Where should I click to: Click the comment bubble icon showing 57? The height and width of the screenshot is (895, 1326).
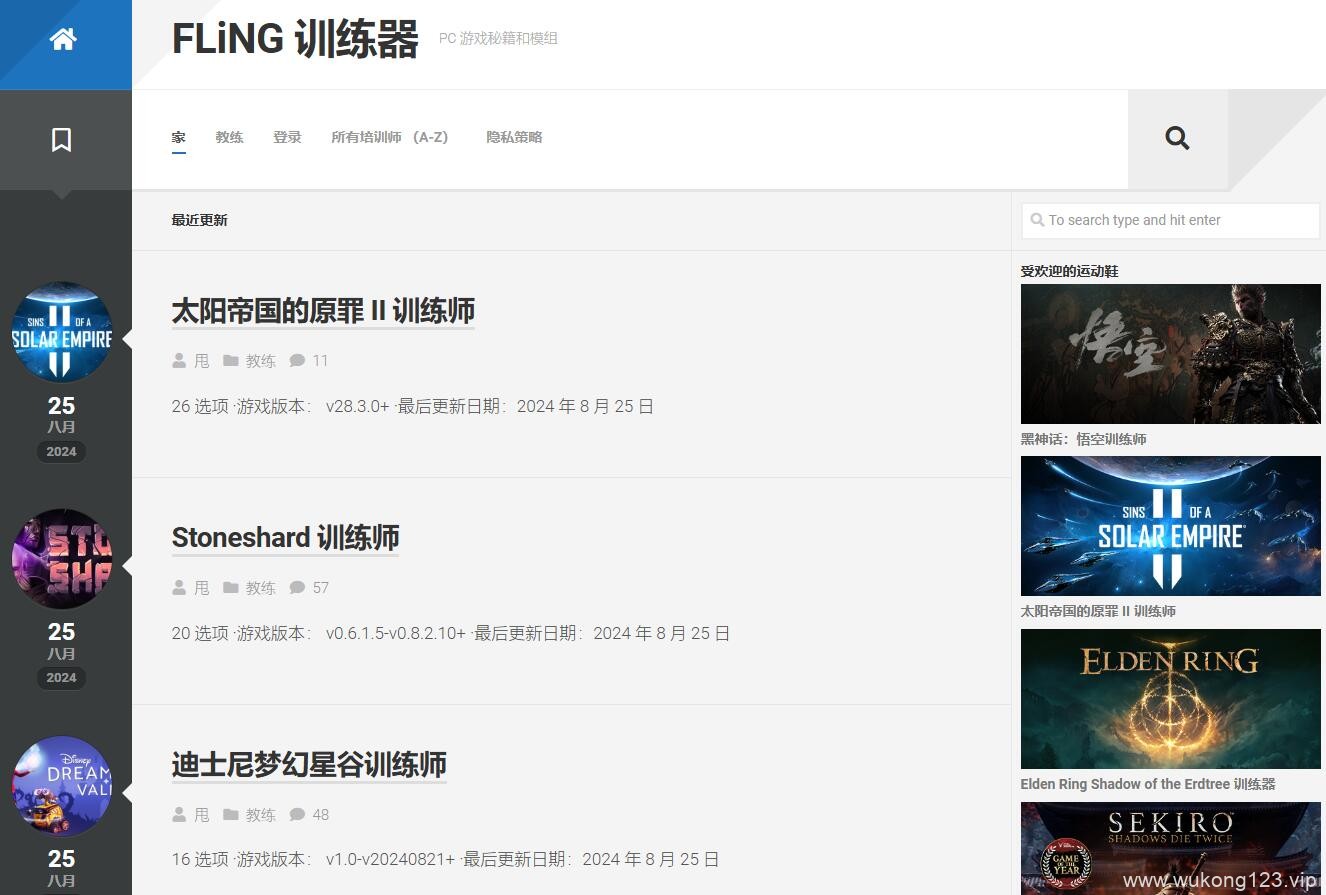297,587
